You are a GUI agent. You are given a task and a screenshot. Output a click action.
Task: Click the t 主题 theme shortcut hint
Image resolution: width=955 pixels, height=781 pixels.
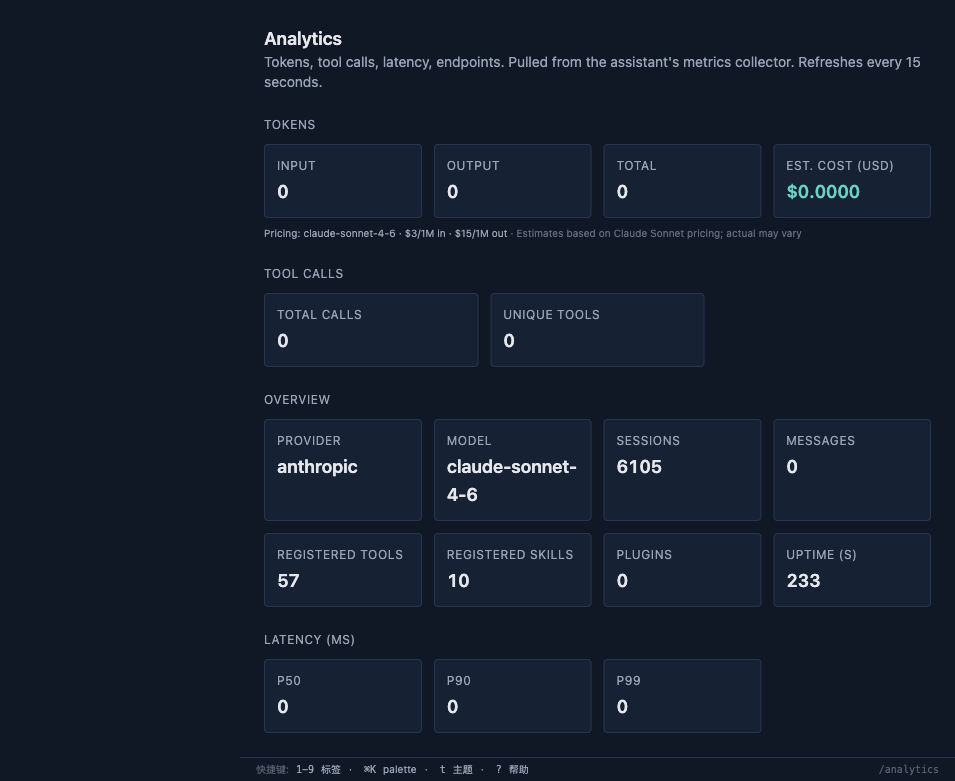(x=456, y=769)
